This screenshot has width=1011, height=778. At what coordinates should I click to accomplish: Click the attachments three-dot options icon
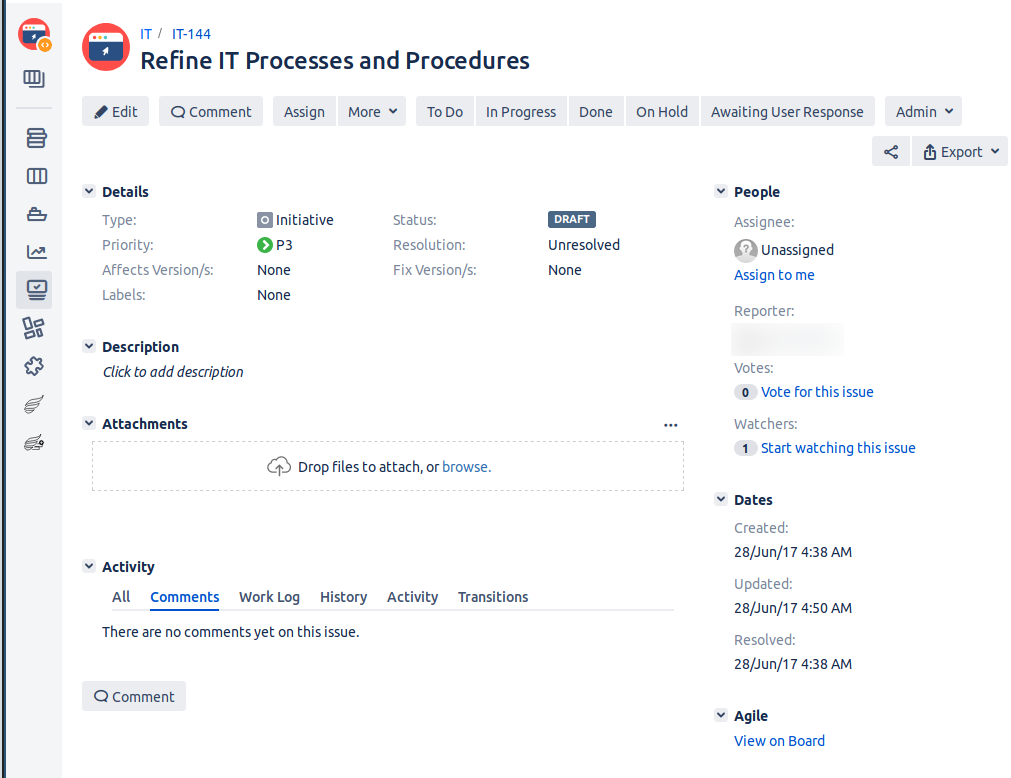670,425
